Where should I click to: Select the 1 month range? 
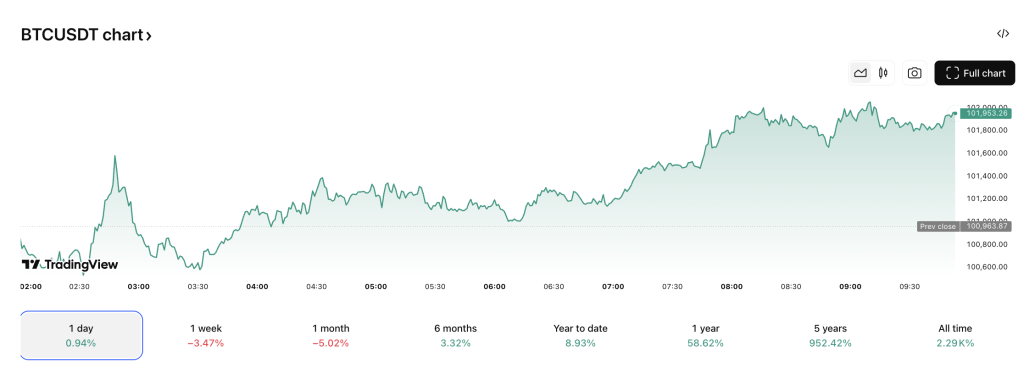pyautogui.click(x=330, y=335)
